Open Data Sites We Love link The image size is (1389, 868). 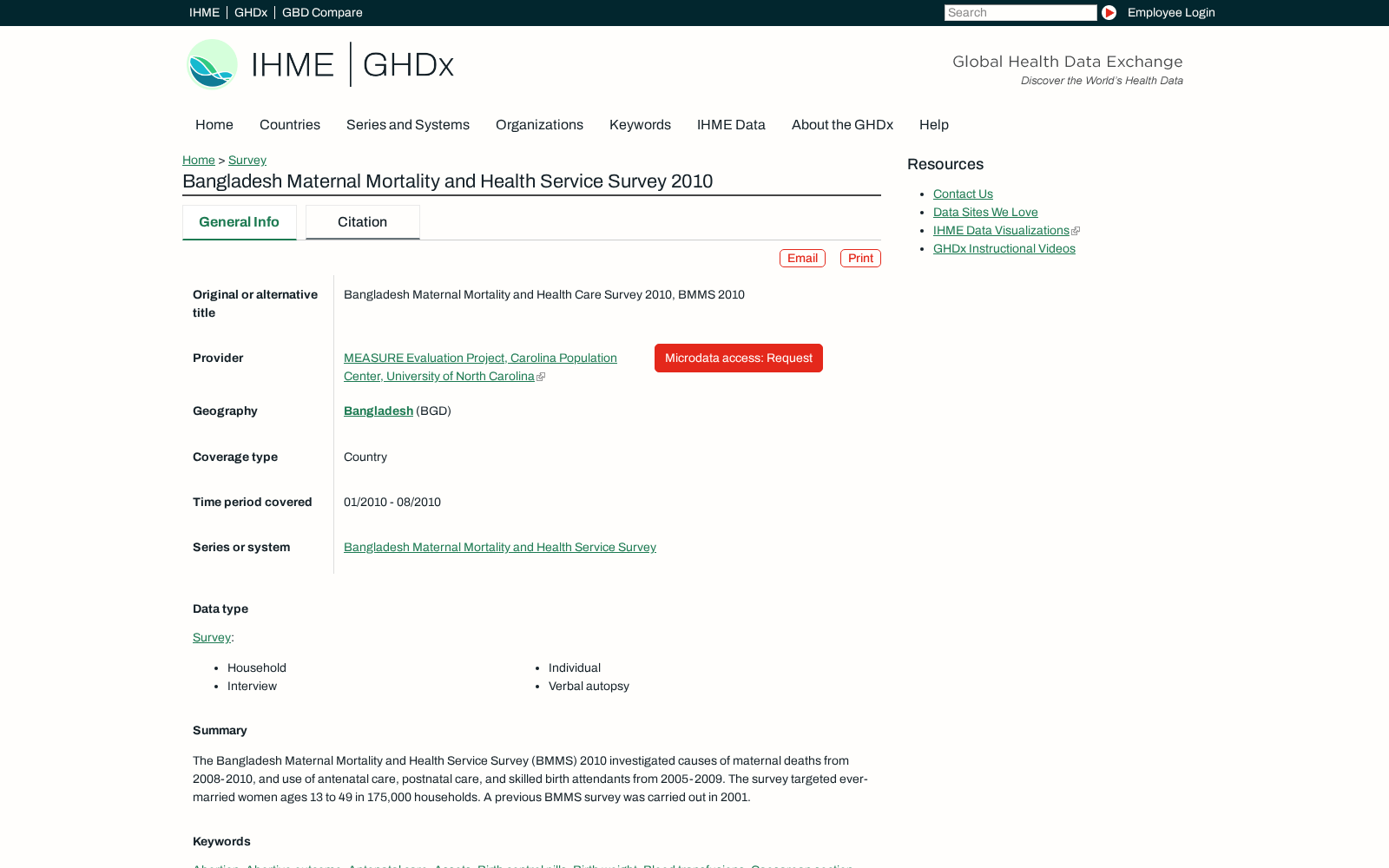[x=985, y=212]
